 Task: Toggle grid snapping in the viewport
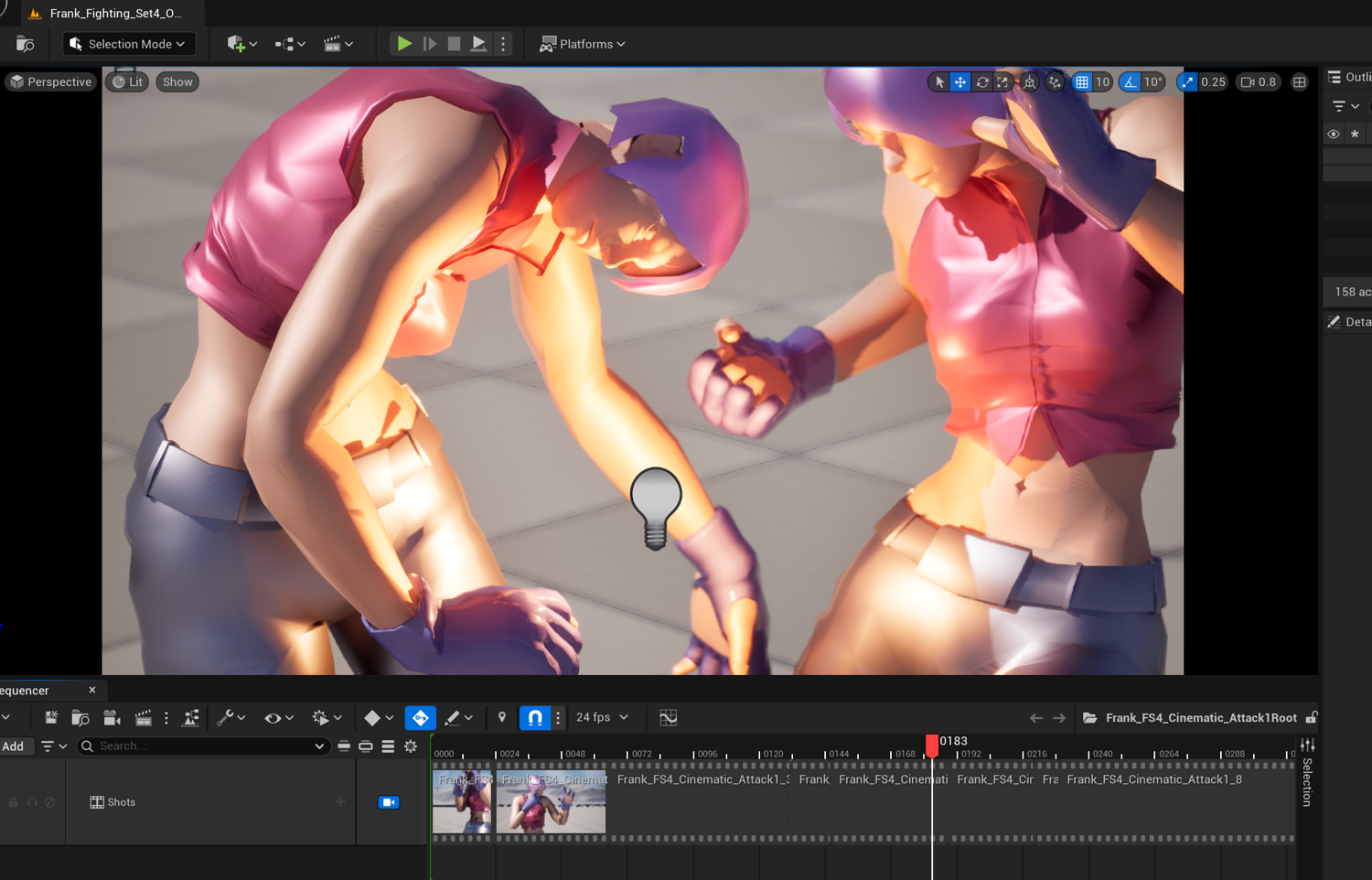[x=1082, y=82]
